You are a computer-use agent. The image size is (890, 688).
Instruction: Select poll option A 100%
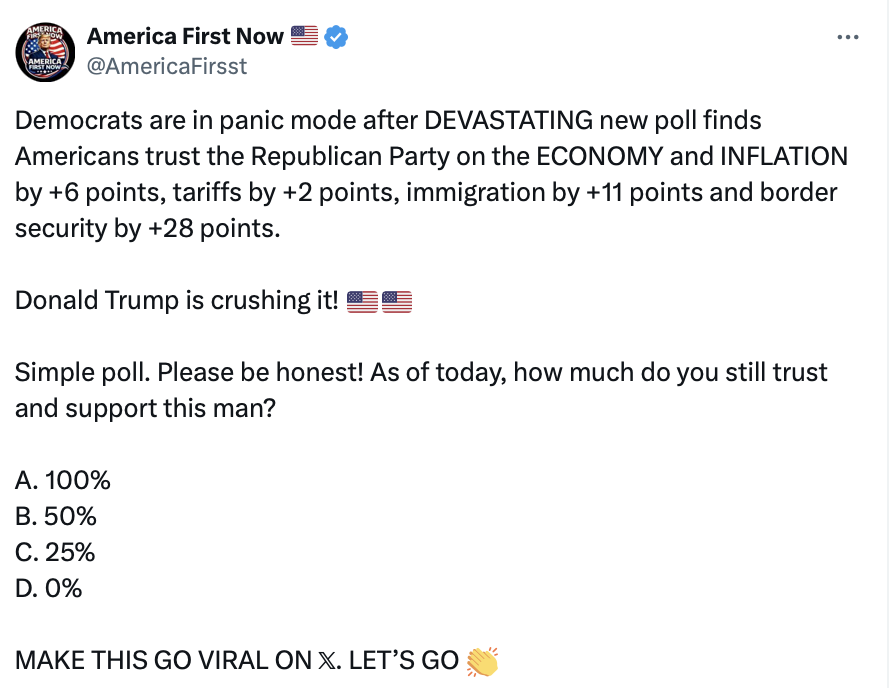tap(61, 480)
